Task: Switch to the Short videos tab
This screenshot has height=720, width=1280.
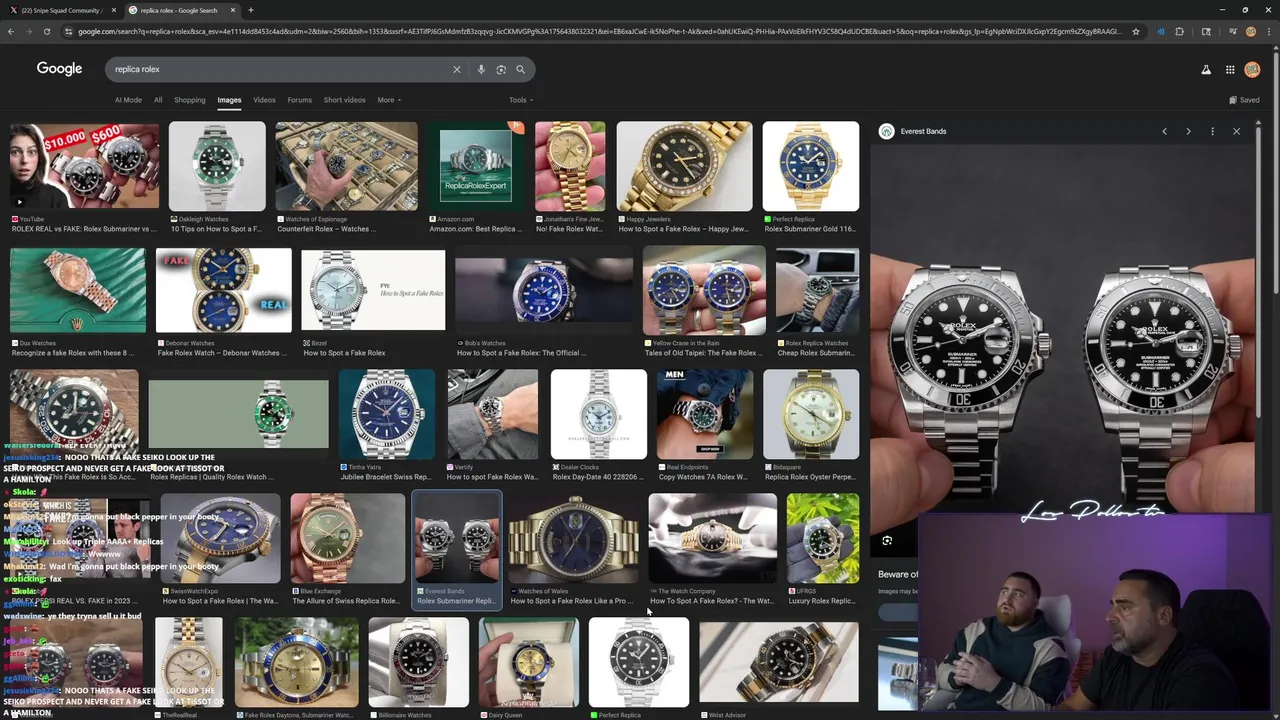Action: 344,100
